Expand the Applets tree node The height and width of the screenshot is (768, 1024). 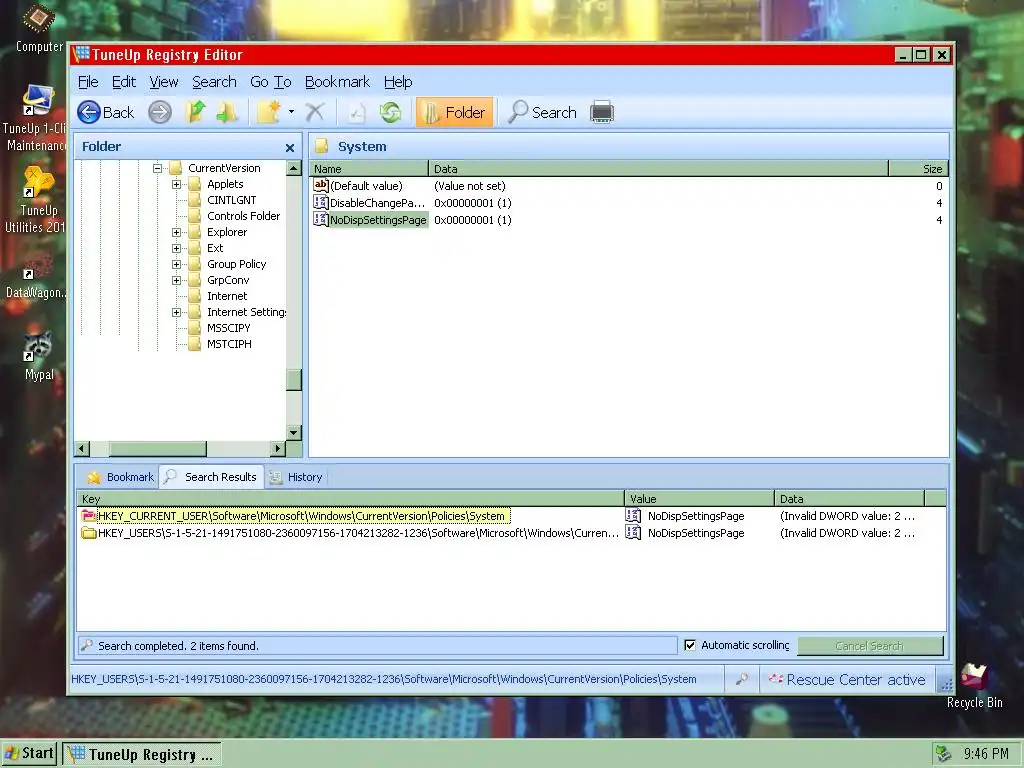click(176, 184)
